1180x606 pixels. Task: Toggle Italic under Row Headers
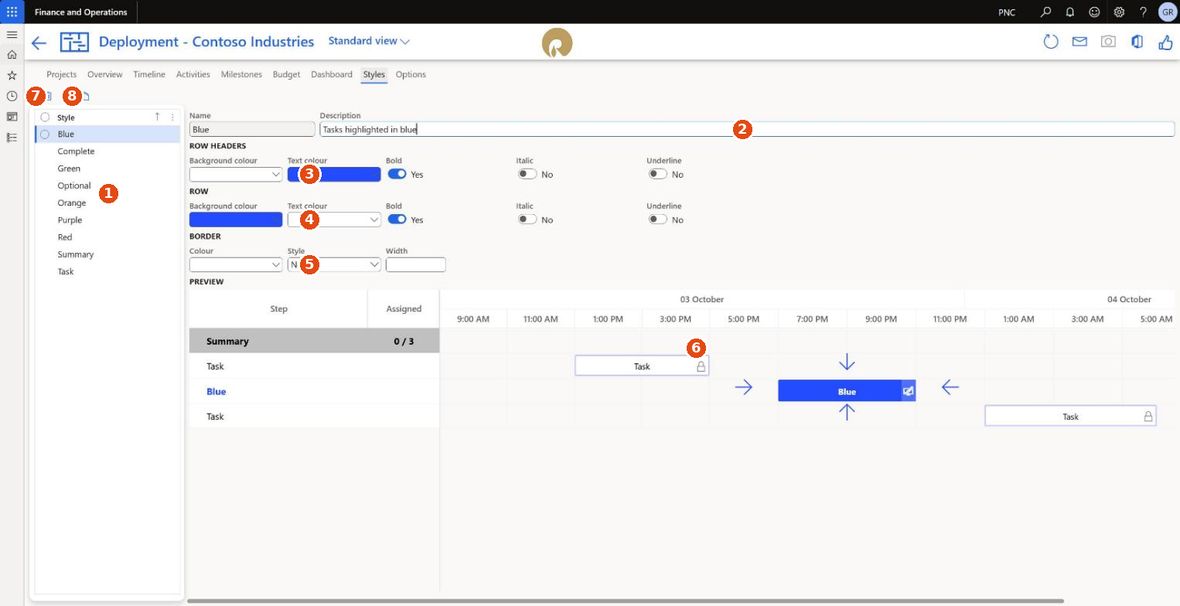click(527, 174)
